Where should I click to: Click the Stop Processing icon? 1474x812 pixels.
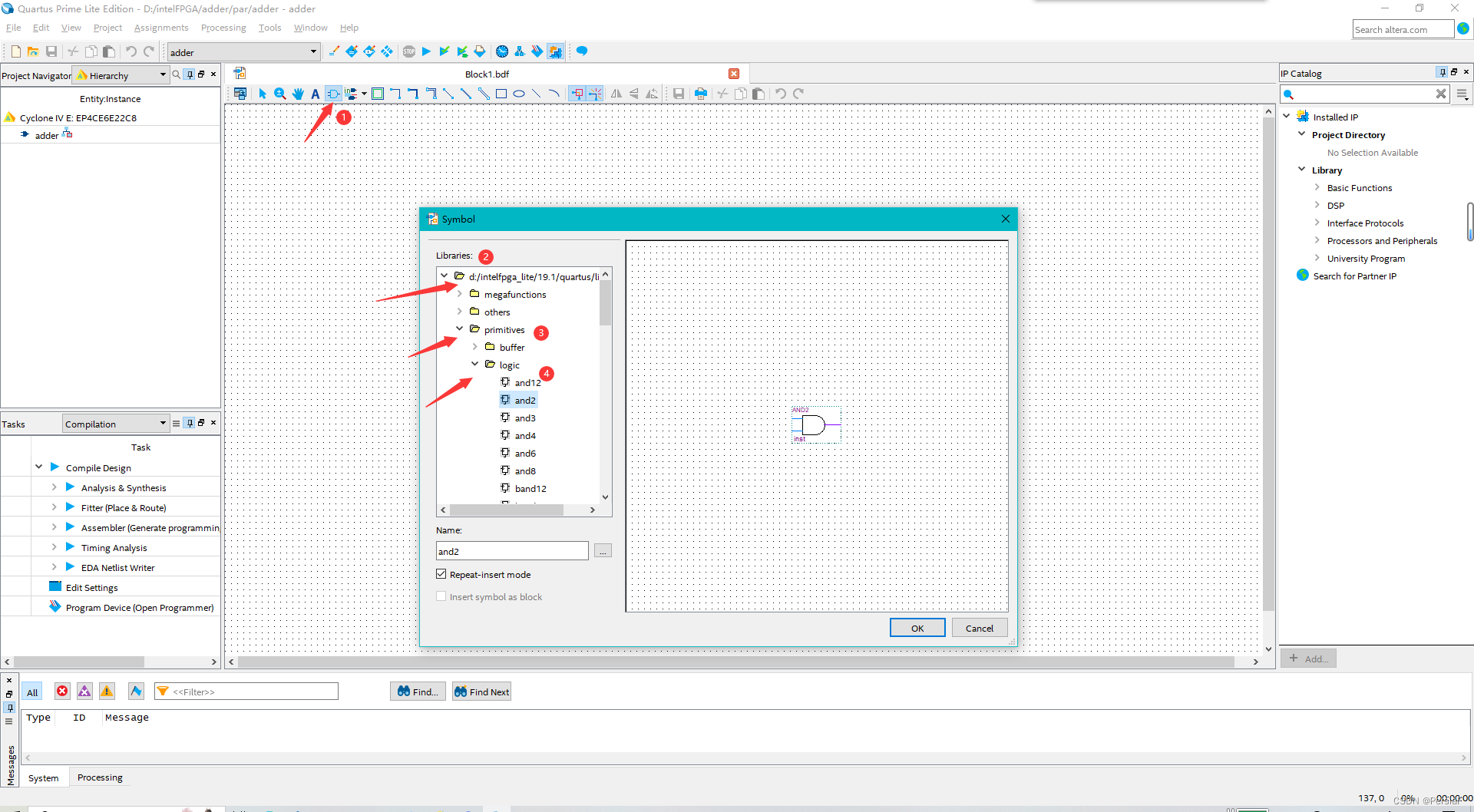pyautogui.click(x=409, y=51)
